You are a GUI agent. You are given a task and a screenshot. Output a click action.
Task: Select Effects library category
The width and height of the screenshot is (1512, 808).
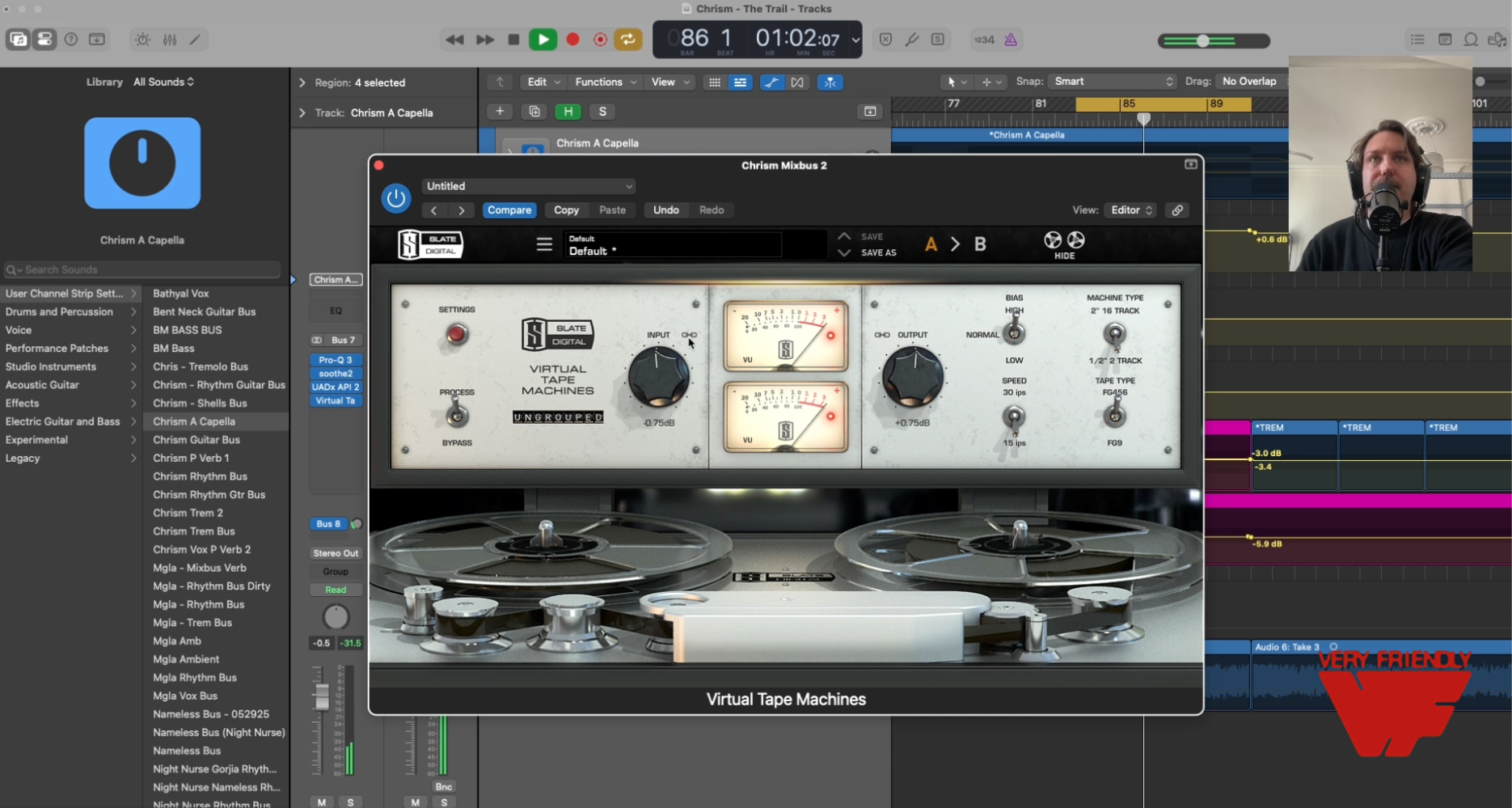point(70,404)
